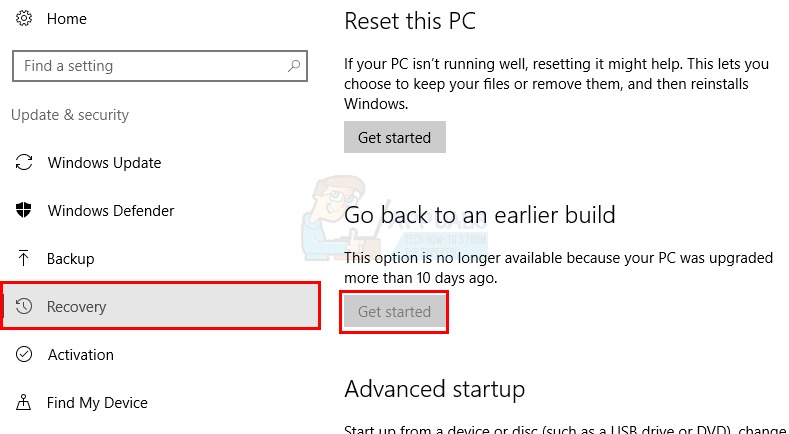This screenshot has height=434, width=789.
Task: Click the Windows Defender shield icon
Action: click(x=25, y=211)
